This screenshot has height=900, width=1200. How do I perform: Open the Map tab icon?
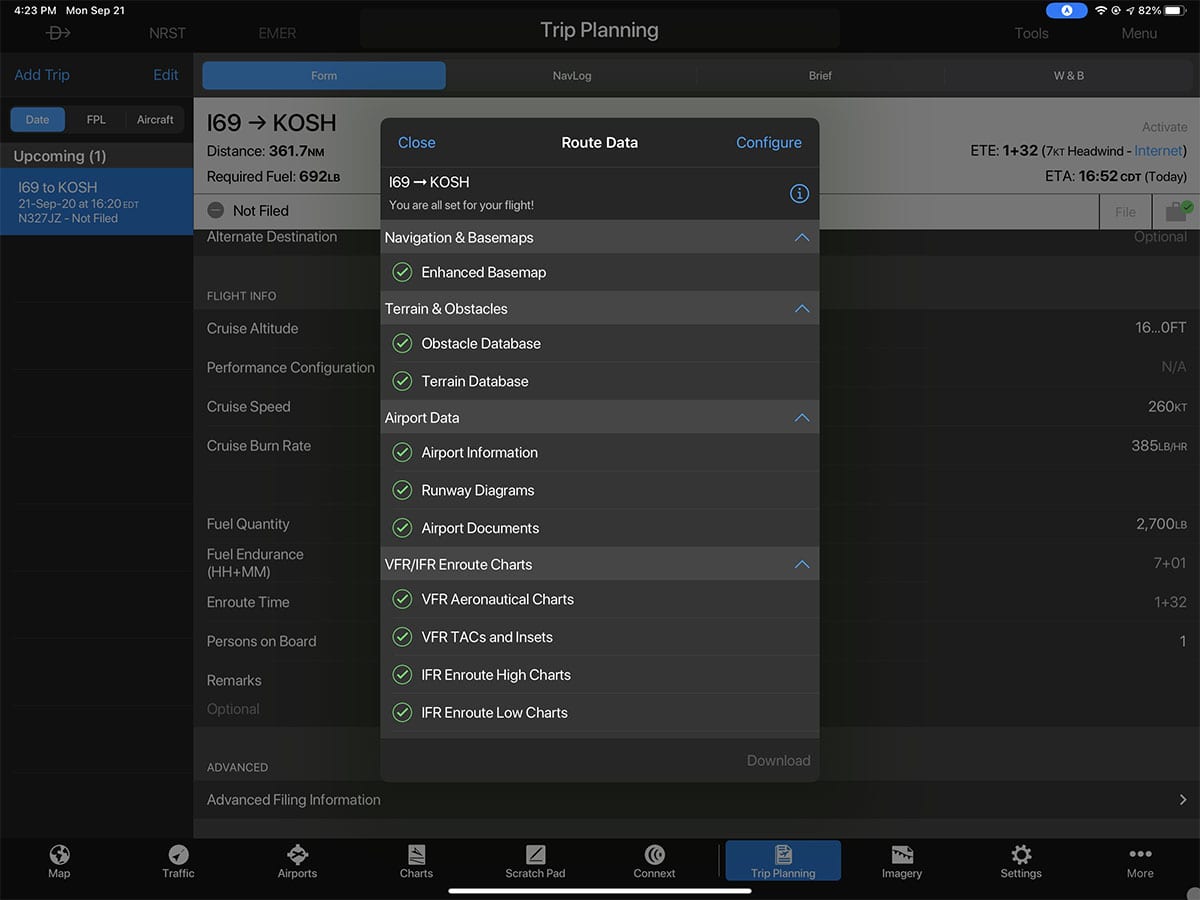[x=59, y=855]
